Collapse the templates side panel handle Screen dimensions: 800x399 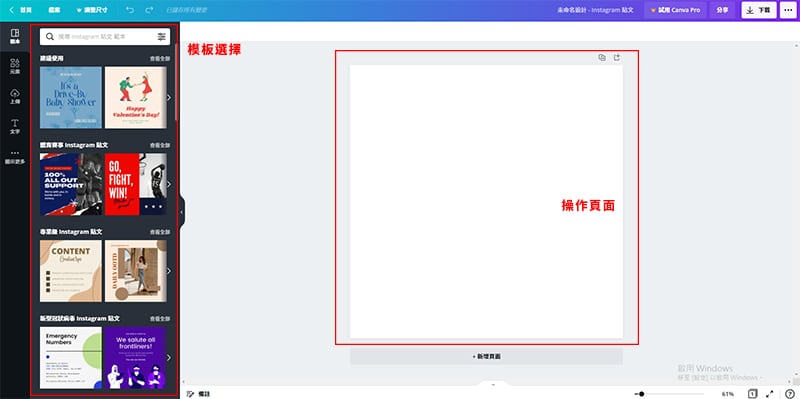pyautogui.click(x=182, y=211)
